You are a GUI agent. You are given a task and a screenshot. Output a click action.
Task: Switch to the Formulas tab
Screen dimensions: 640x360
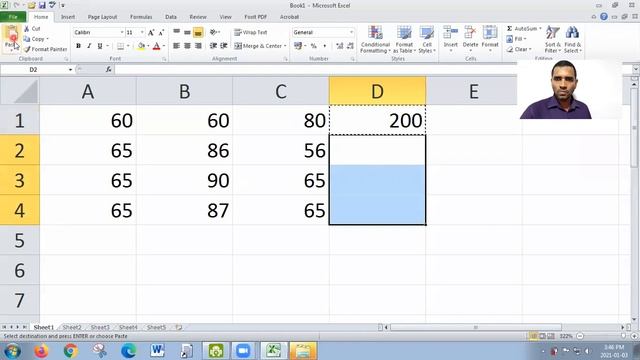pos(141,17)
